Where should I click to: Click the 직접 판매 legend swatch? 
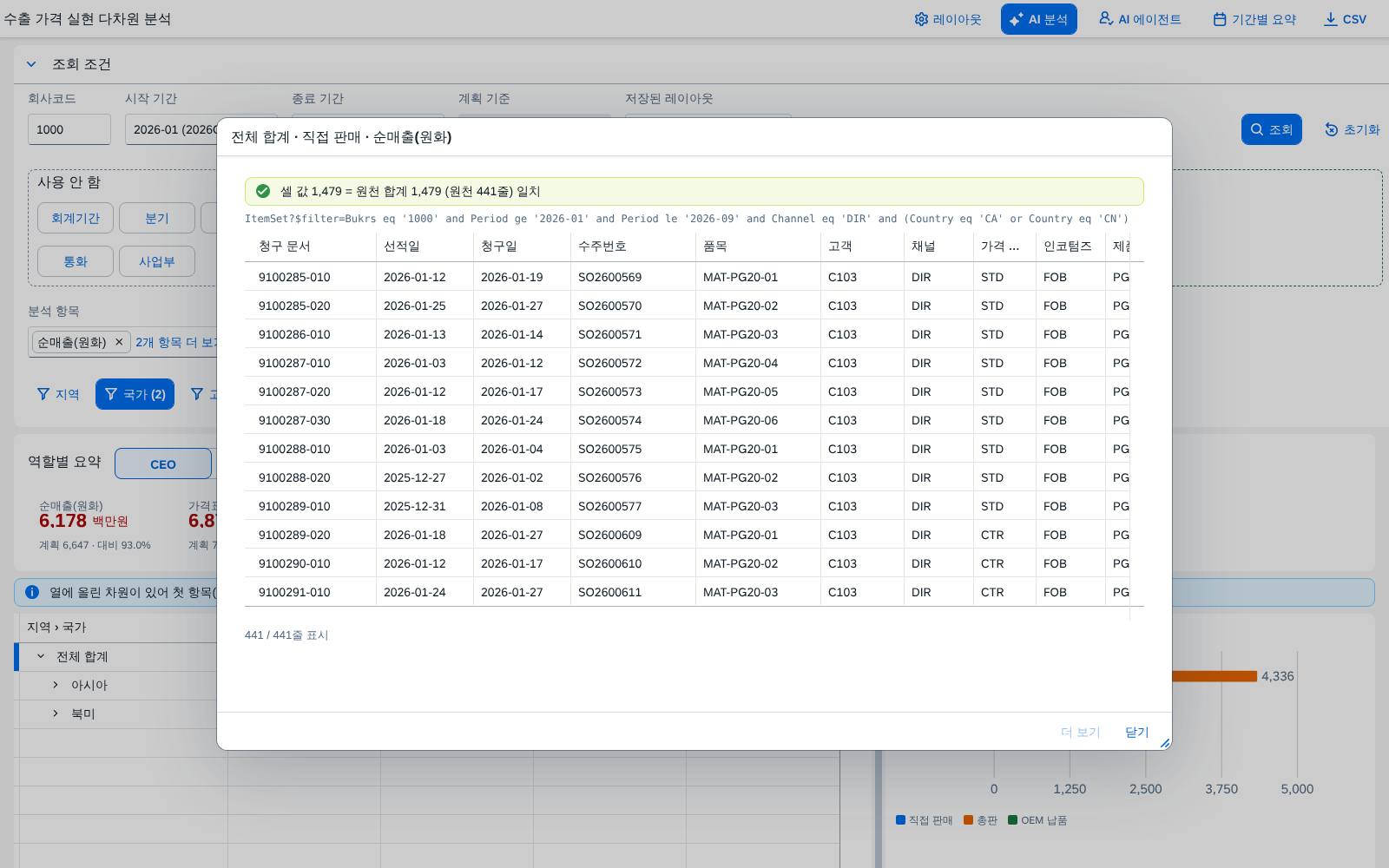(900, 819)
